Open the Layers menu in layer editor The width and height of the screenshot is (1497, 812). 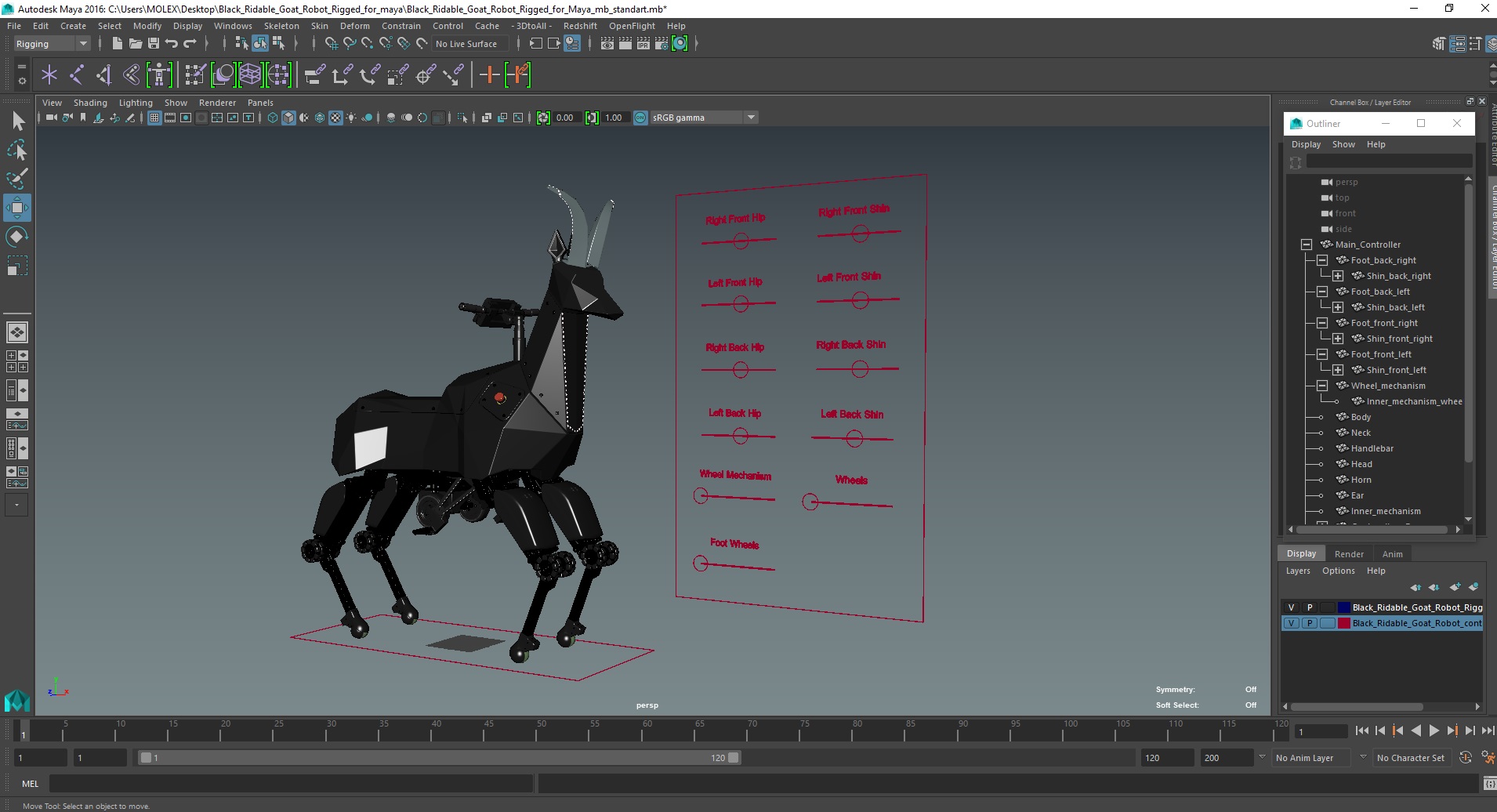coord(1297,571)
